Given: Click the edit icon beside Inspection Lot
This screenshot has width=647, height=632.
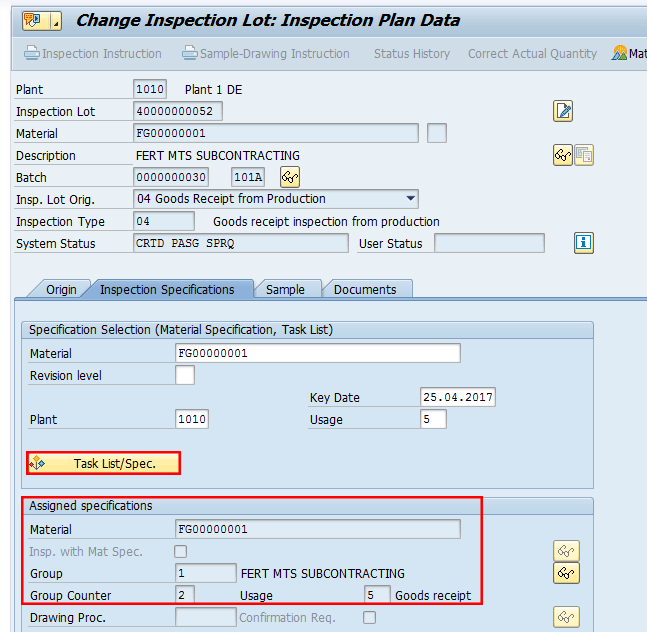Looking at the screenshot, I should pyautogui.click(x=563, y=111).
